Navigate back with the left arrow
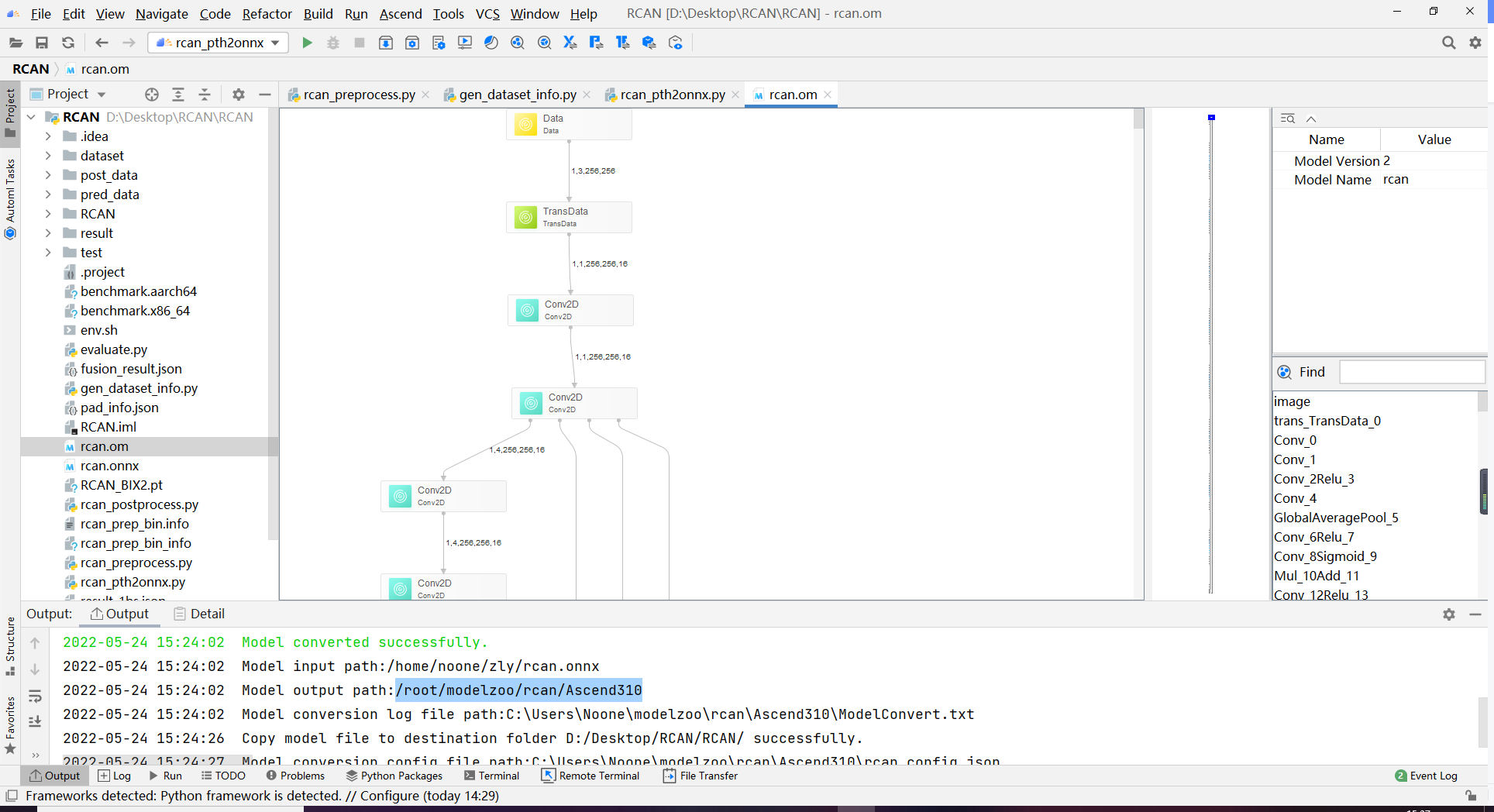The height and width of the screenshot is (812, 1494). tap(102, 43)
